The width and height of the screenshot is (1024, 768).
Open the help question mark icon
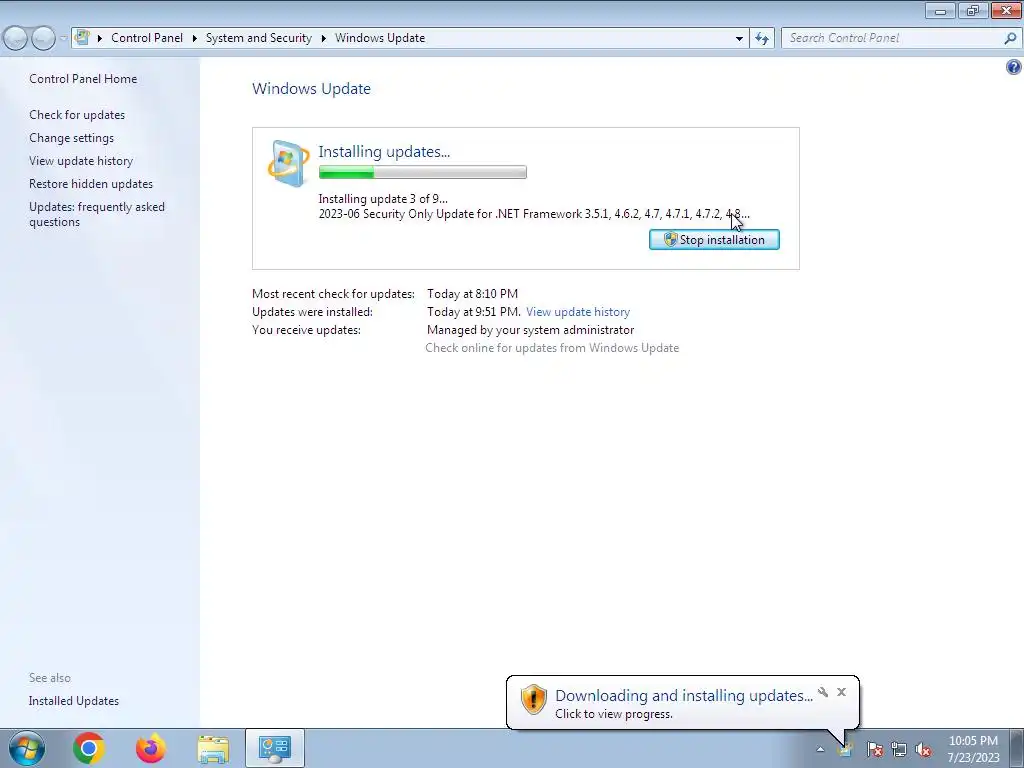pyautogui.click(x=1014, y=67)
